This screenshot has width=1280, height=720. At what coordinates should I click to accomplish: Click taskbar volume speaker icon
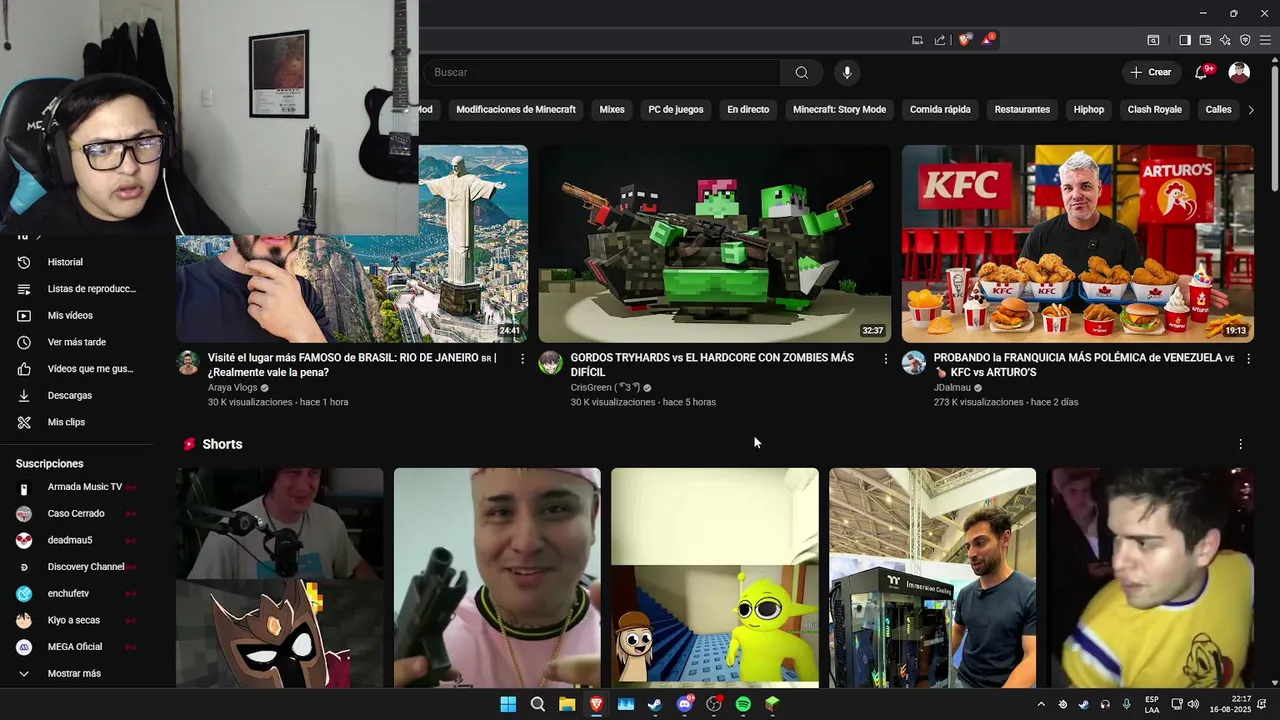(x=1193, y=704)
